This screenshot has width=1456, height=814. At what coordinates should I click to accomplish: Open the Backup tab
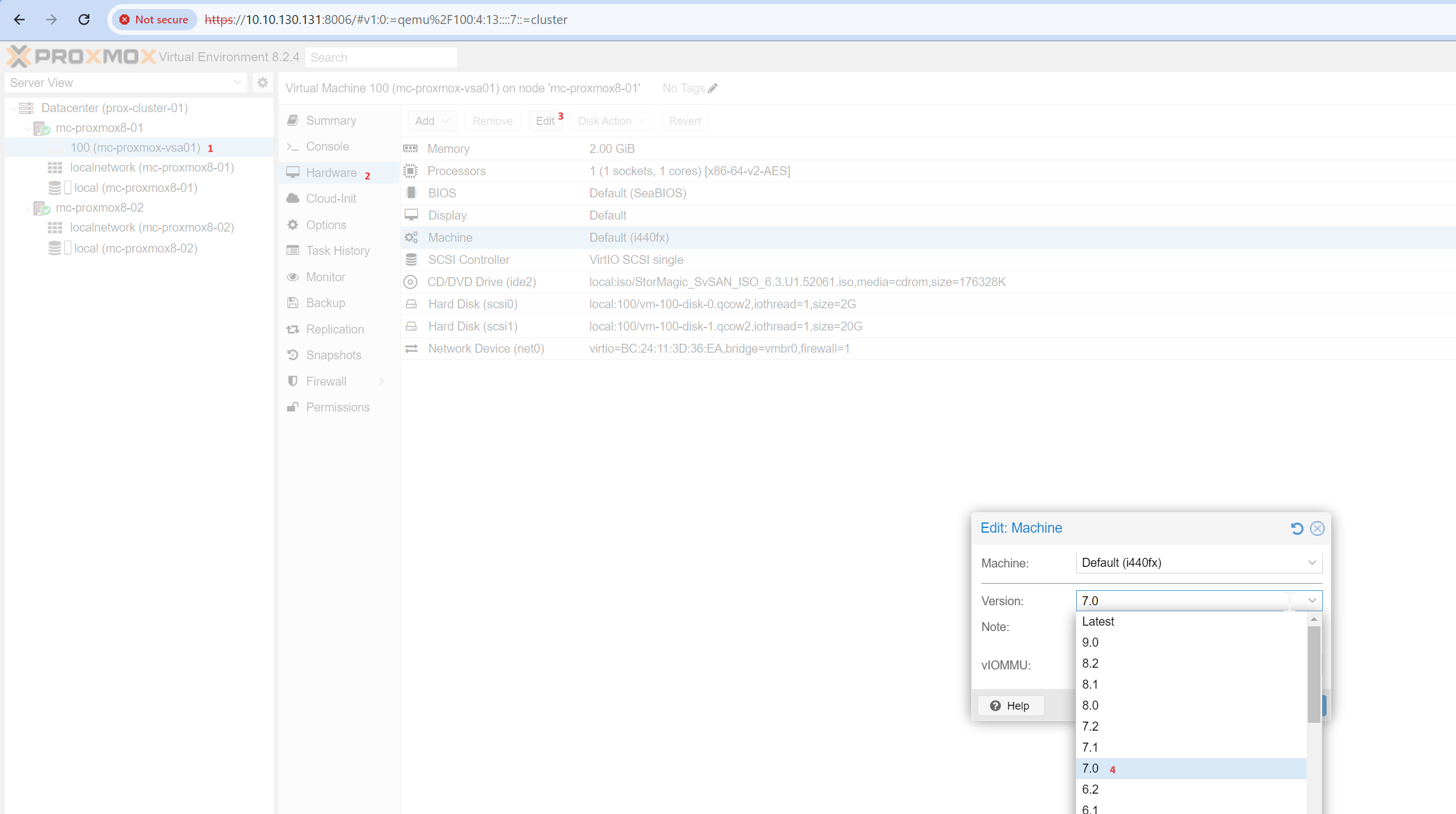[x=339, y=303]
